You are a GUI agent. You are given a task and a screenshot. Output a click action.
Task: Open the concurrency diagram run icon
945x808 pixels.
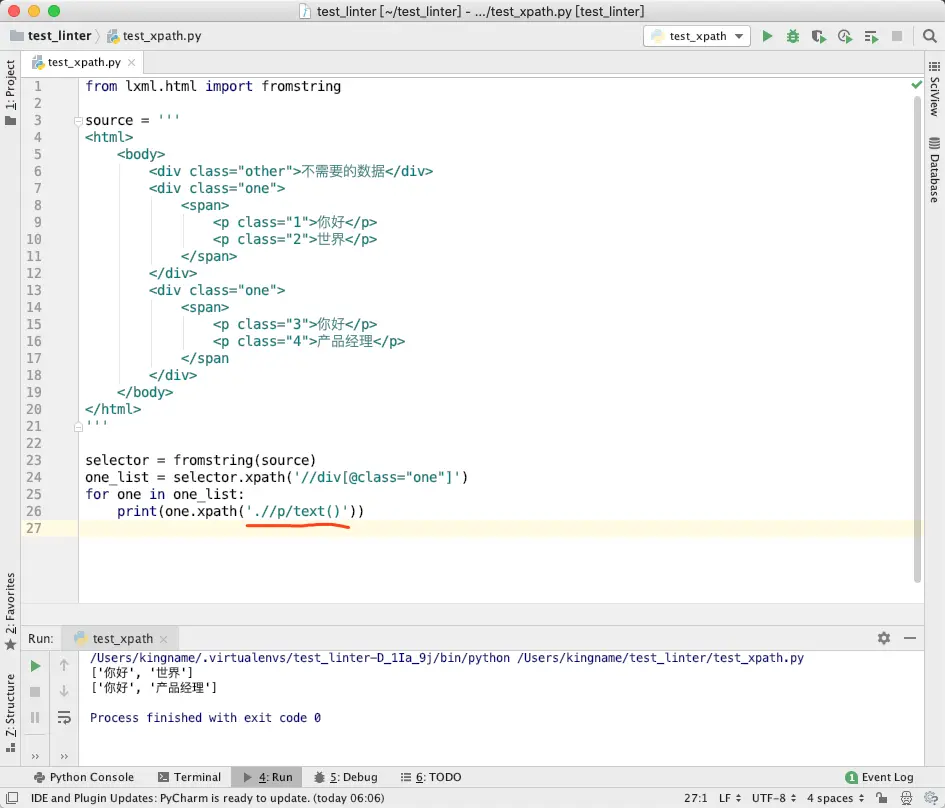[871, 36]
